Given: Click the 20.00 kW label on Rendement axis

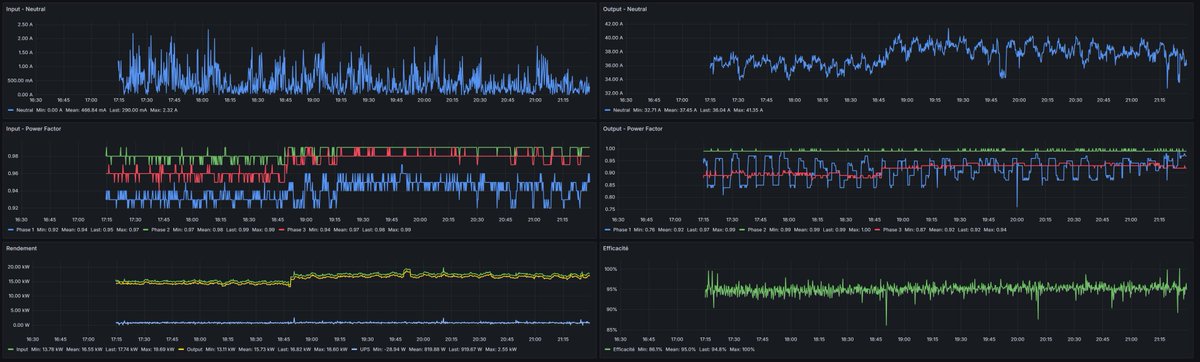Looking at the screenshot, I should click(18, 267).
